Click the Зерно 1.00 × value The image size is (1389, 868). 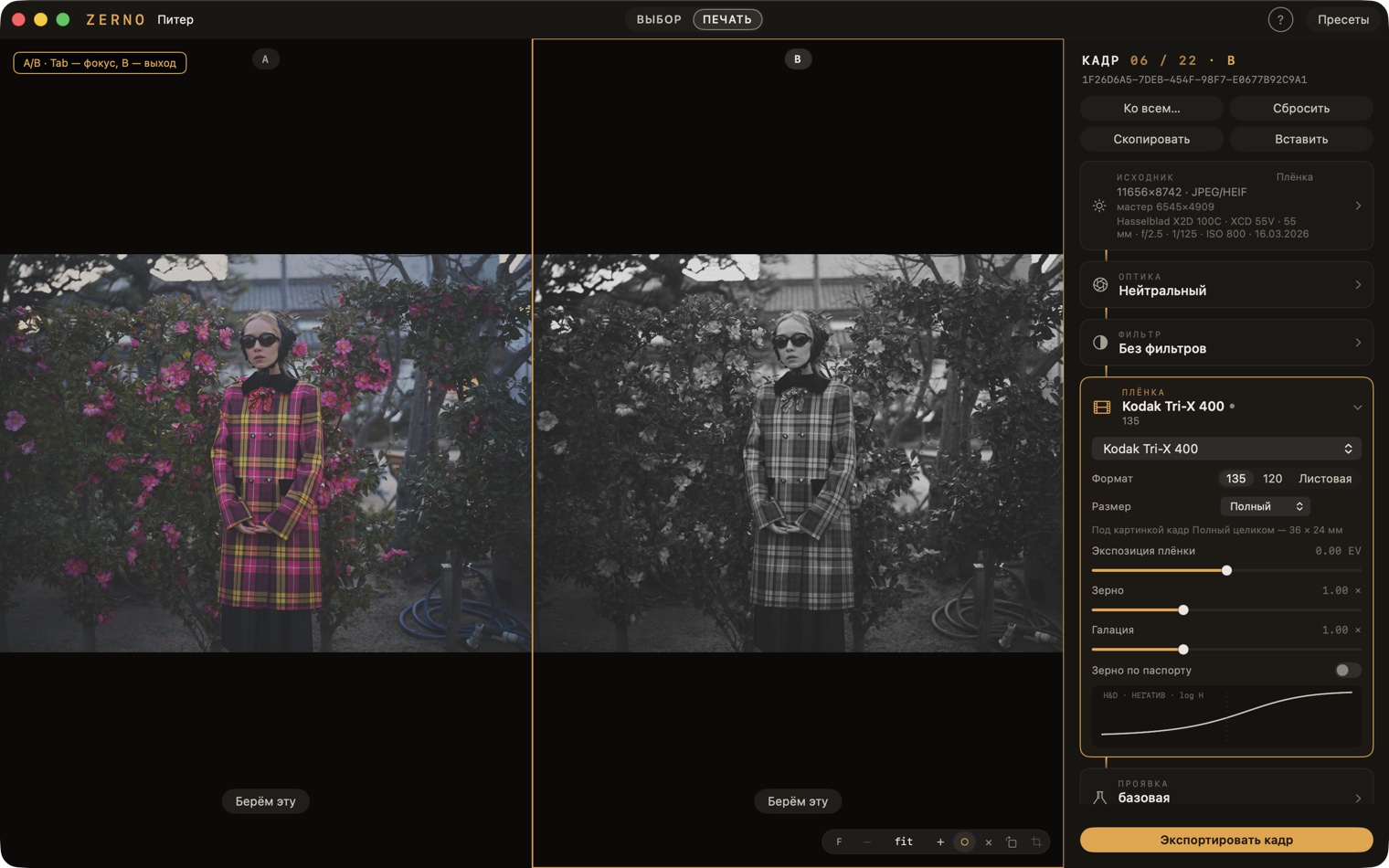1341,591
